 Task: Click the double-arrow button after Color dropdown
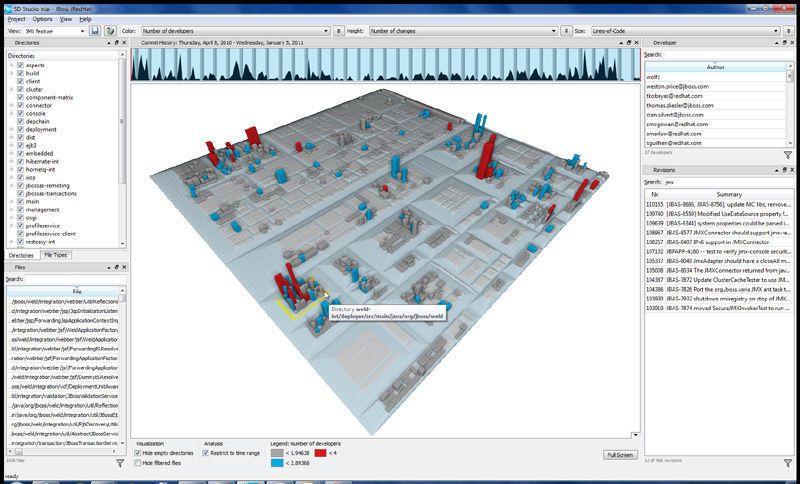[339, 31]
